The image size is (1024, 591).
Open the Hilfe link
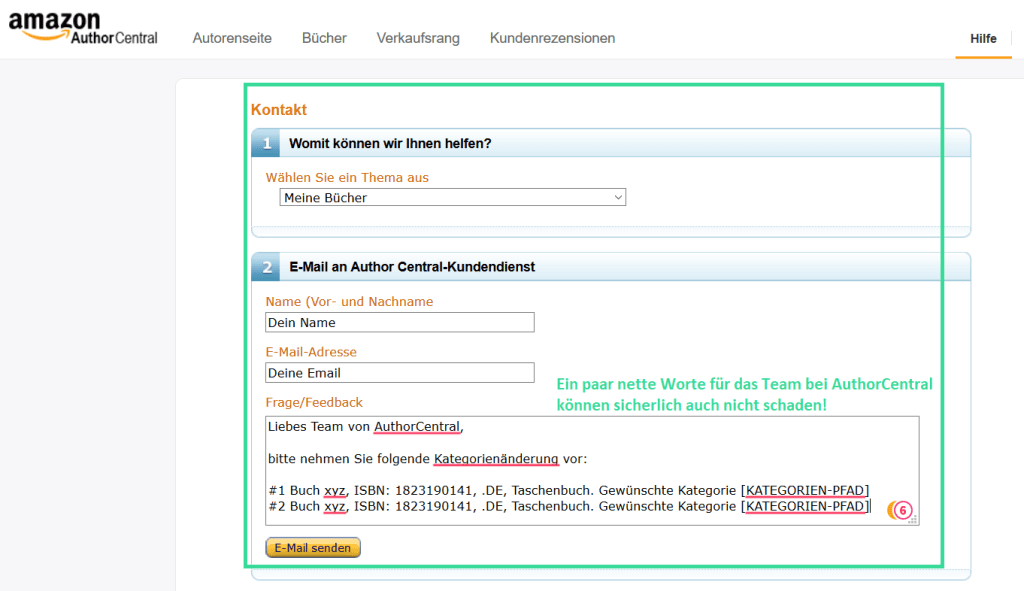(x=983, y=39)
